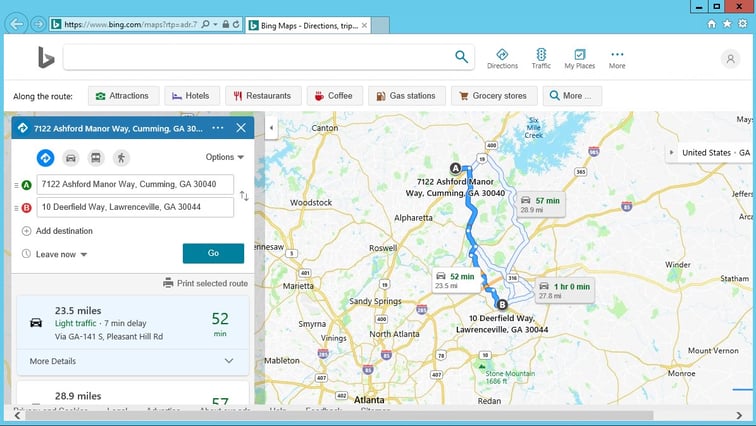Go forward using the browser forward arrow
756x426 pixels.
(x=38, y=24)
